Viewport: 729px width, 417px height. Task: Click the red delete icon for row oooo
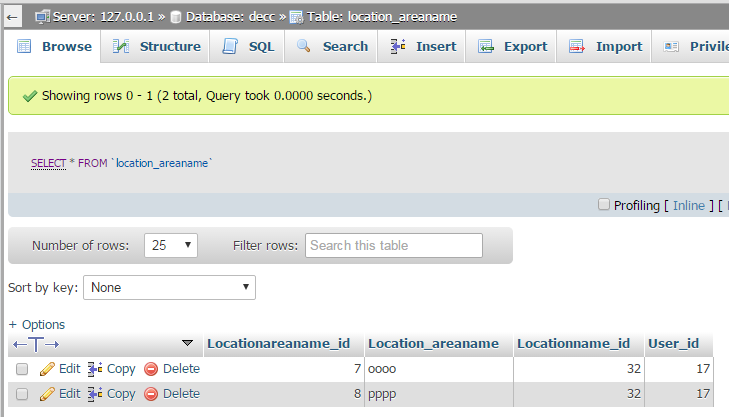coord(151,369)
